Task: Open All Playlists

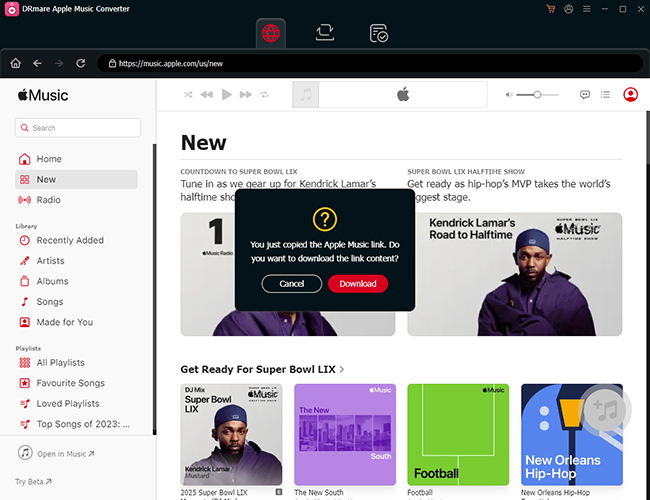Action: (76, 363)
